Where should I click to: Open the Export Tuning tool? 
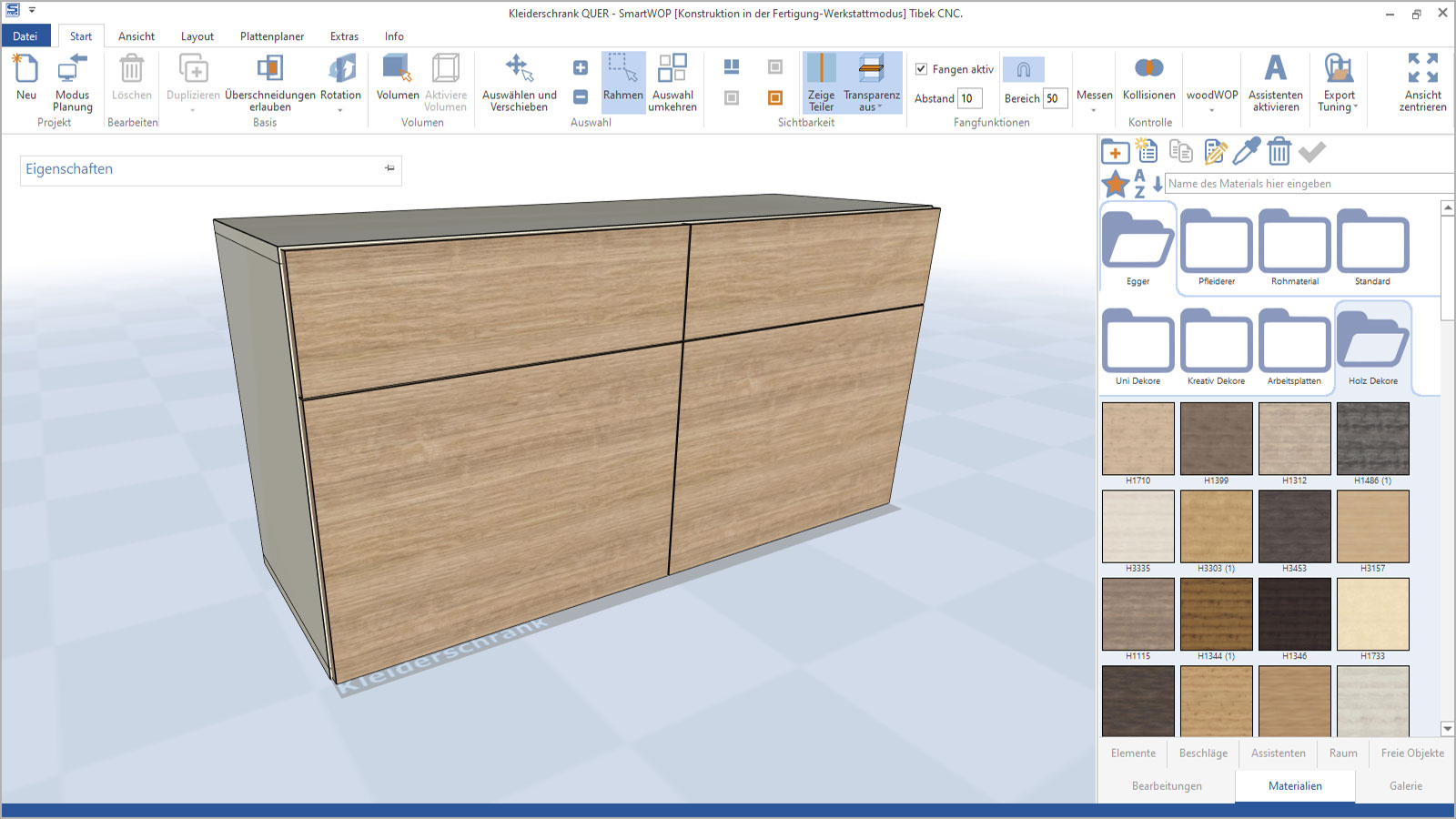1338,70
